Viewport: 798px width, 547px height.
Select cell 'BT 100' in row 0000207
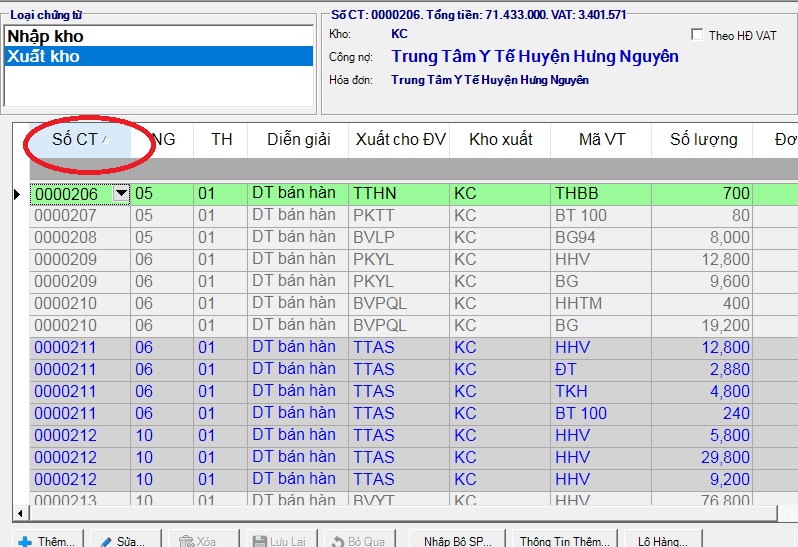[601, 216]
